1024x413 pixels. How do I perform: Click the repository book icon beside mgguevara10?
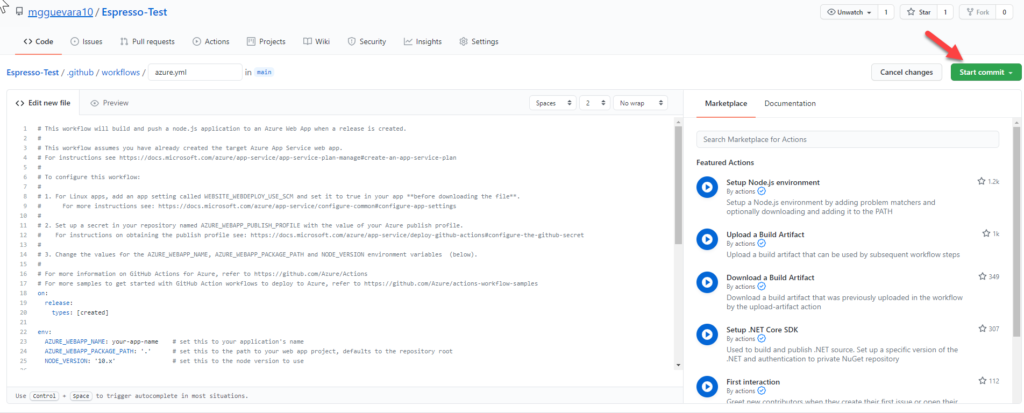tap(20, 12)
